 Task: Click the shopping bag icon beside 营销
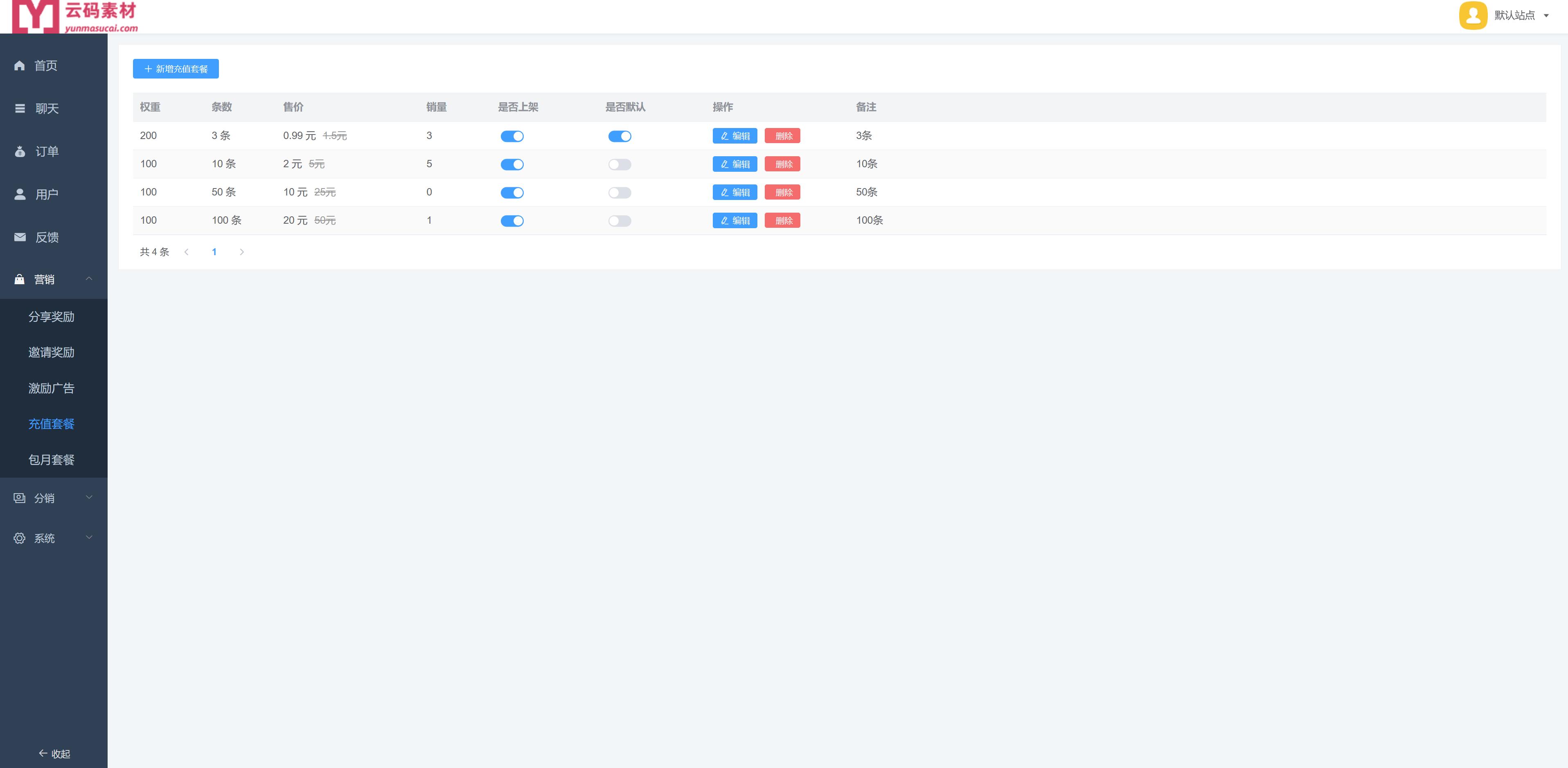pyautogui.click(x=20, y=279)
